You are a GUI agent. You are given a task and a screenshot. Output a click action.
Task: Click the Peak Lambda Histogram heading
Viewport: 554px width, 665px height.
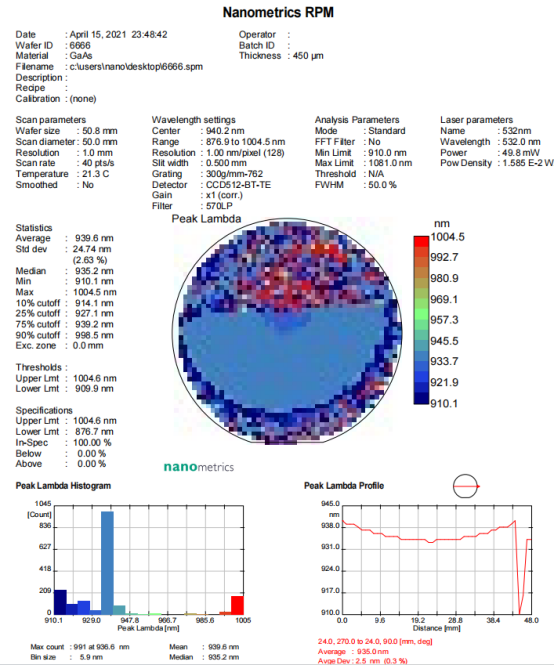[x=63, y=486]
